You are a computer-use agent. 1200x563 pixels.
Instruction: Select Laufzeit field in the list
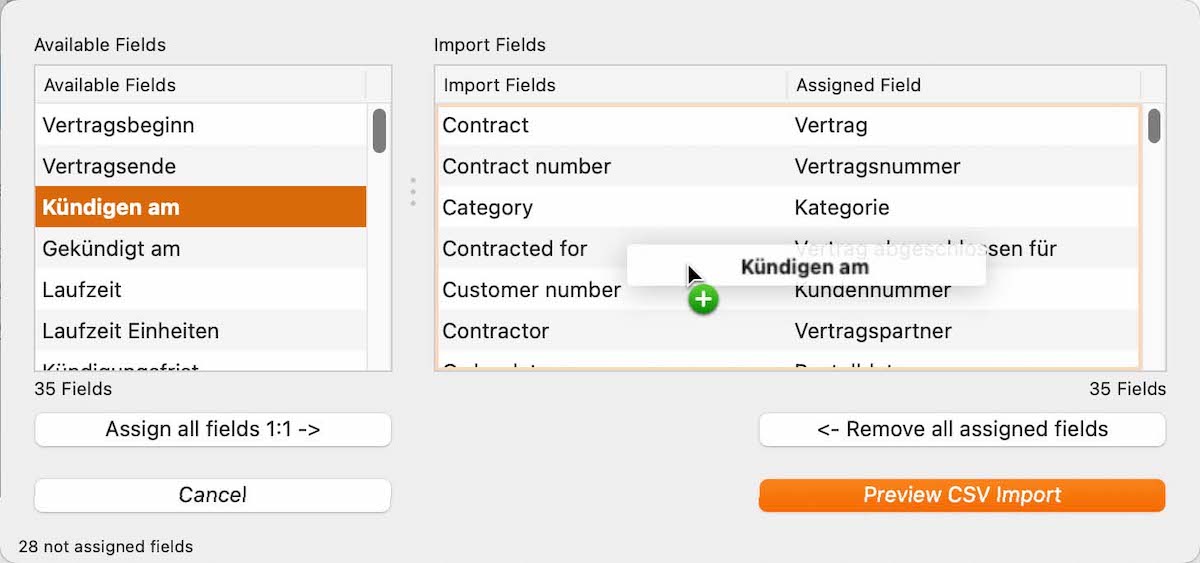coord(201,289)
